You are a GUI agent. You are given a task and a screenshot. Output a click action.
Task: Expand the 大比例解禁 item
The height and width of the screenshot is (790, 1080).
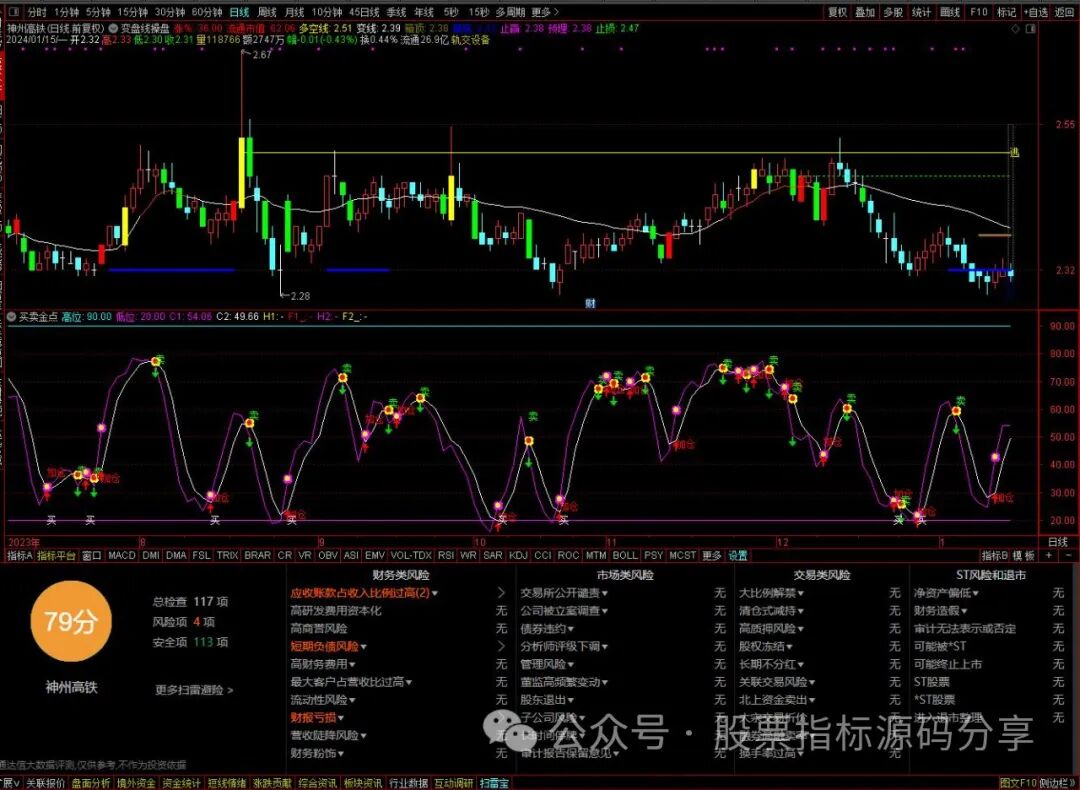[x=771, y=592]
